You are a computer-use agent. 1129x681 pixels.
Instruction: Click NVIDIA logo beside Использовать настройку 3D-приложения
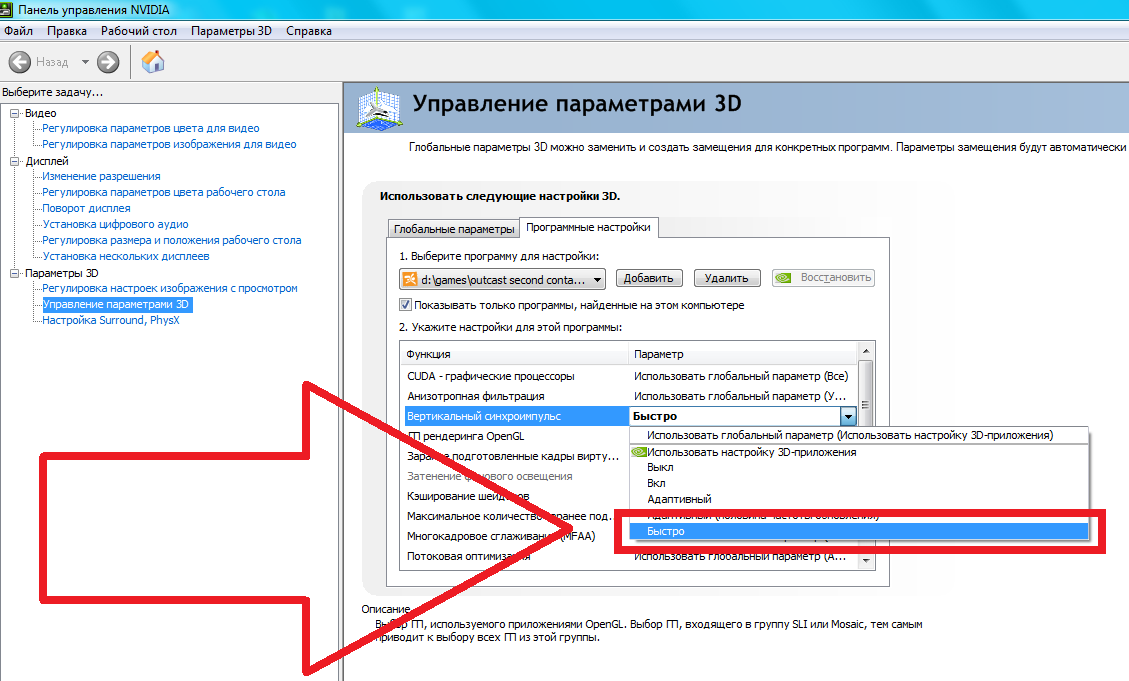[x=638, y=452]
